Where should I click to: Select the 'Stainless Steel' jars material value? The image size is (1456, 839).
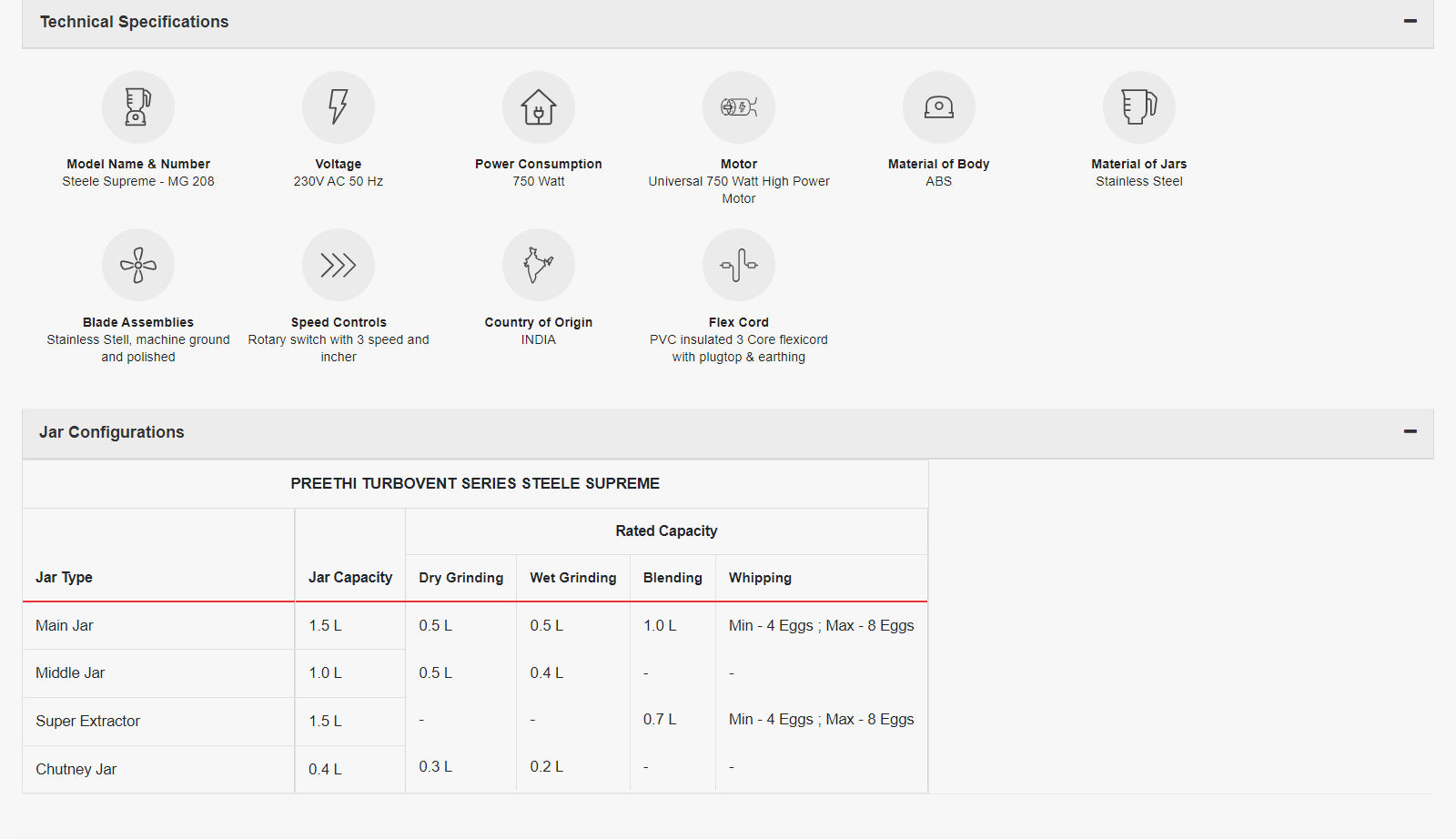click(x=1139, y=181)
